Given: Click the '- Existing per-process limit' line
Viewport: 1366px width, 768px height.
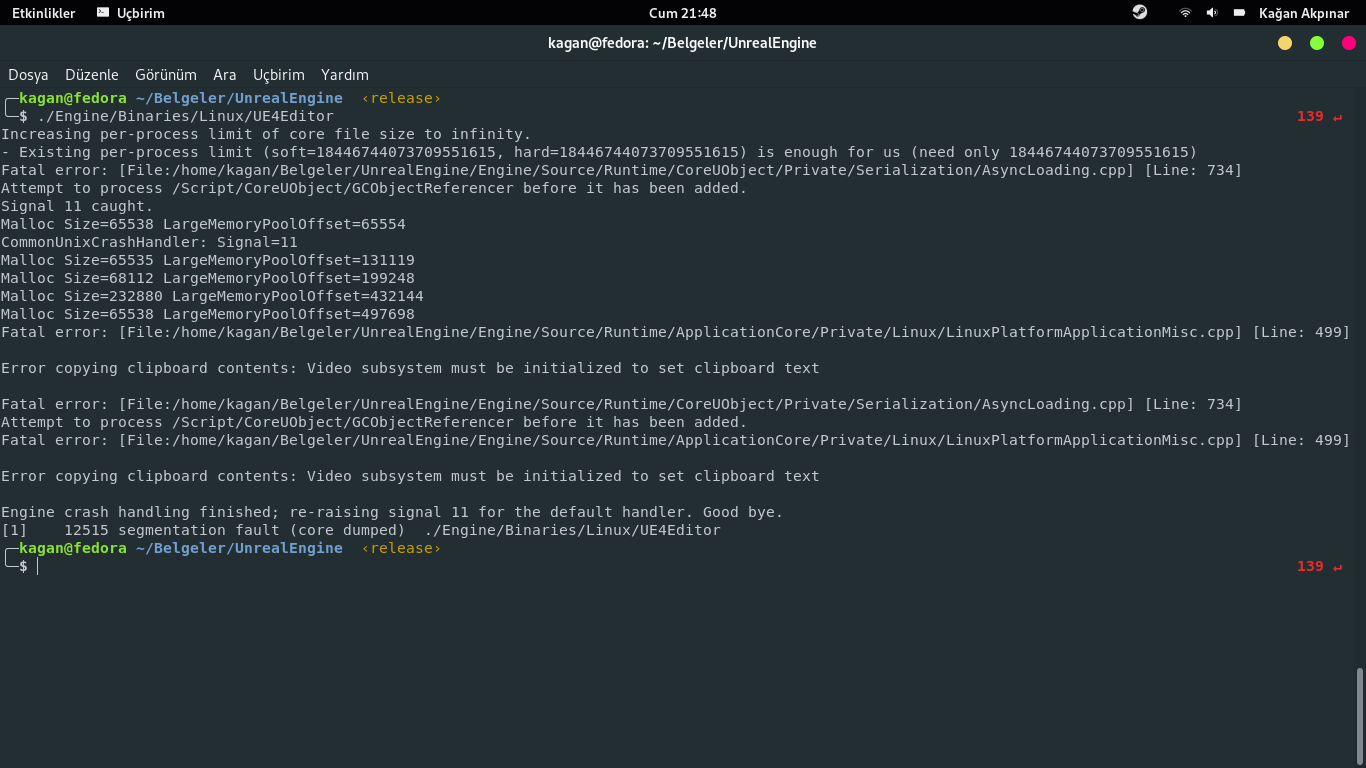Looking at the screenshot, I should pyautogui.click(x=599, y=152).
